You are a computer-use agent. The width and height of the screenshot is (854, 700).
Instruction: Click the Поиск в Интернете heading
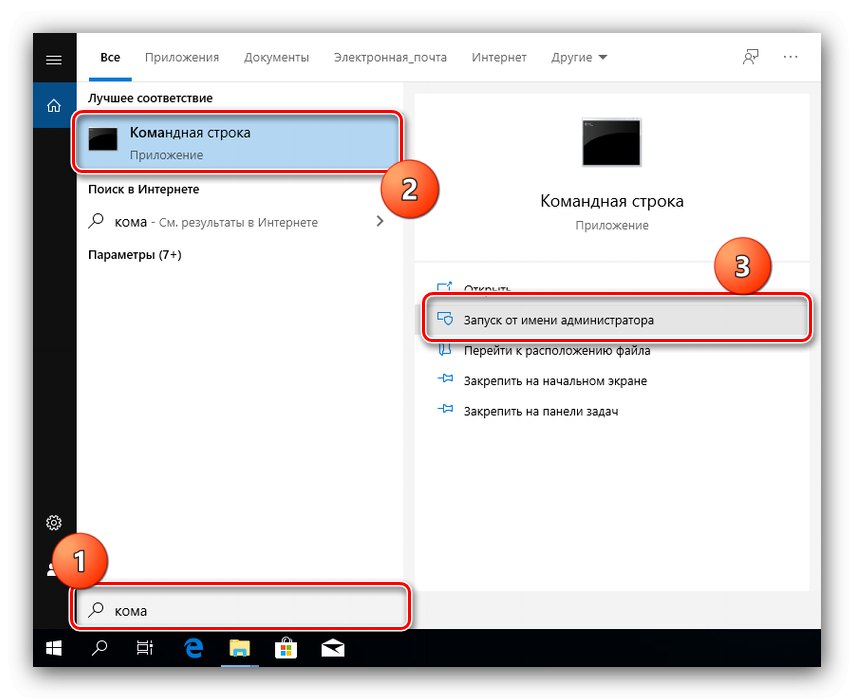click(x=144, y=190)
